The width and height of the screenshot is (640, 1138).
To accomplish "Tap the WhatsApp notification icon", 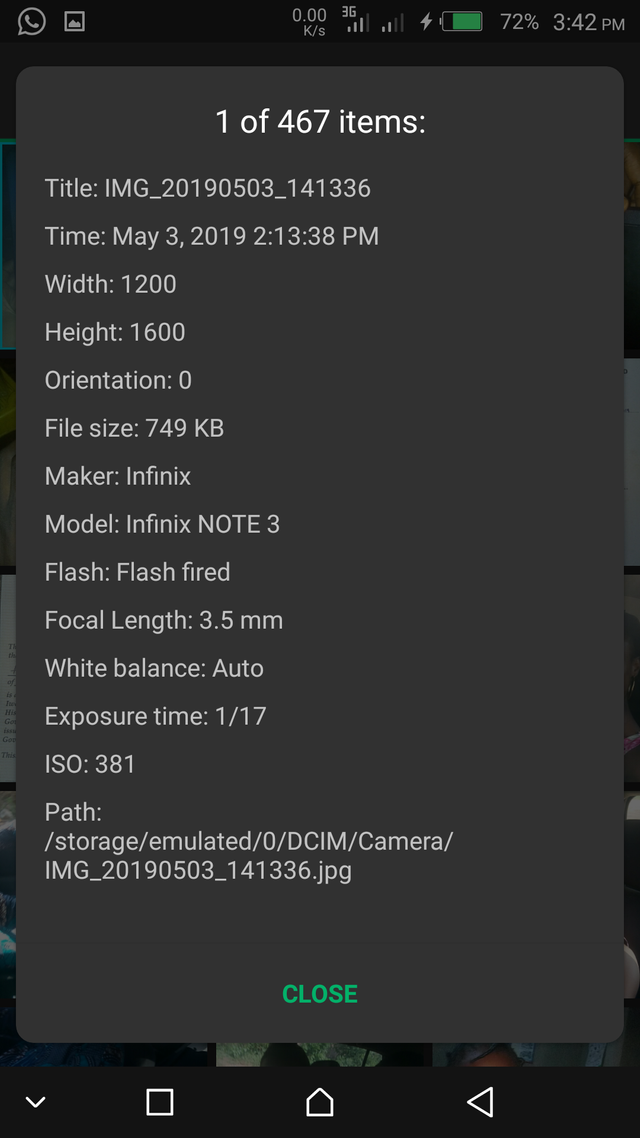I will tap(32, 21).
